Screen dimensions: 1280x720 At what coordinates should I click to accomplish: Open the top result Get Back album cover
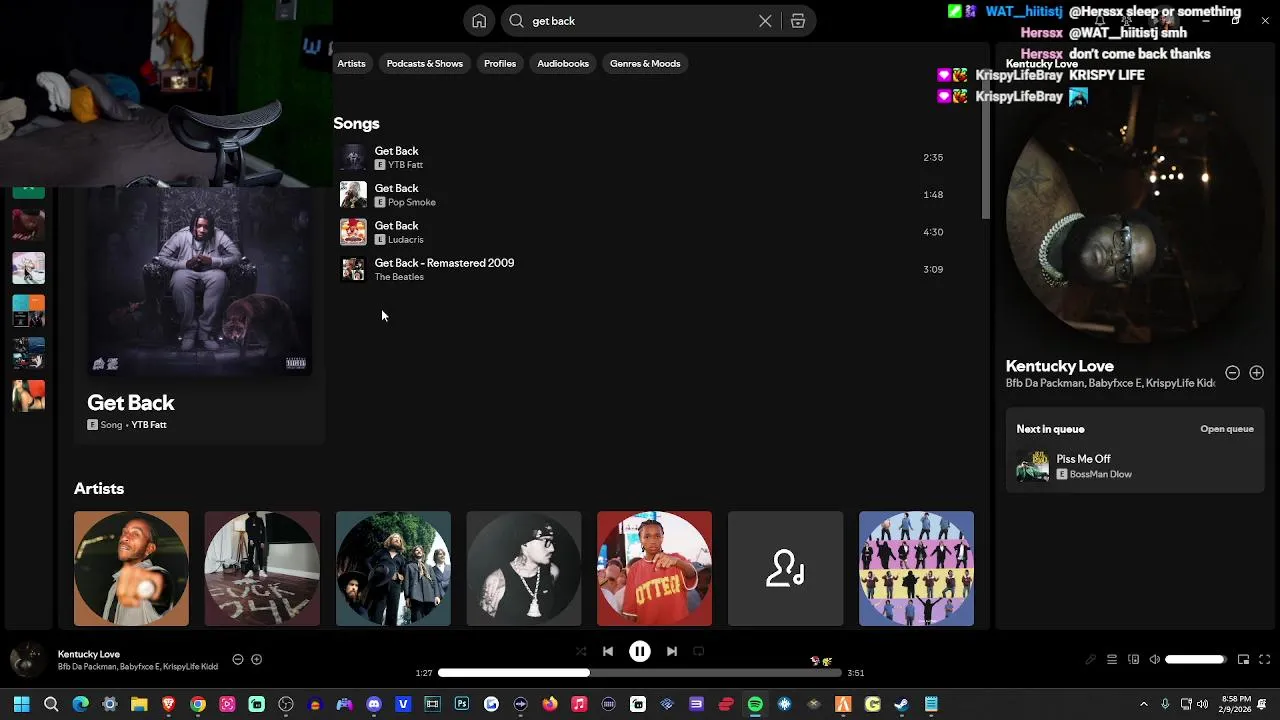(199, 282)
